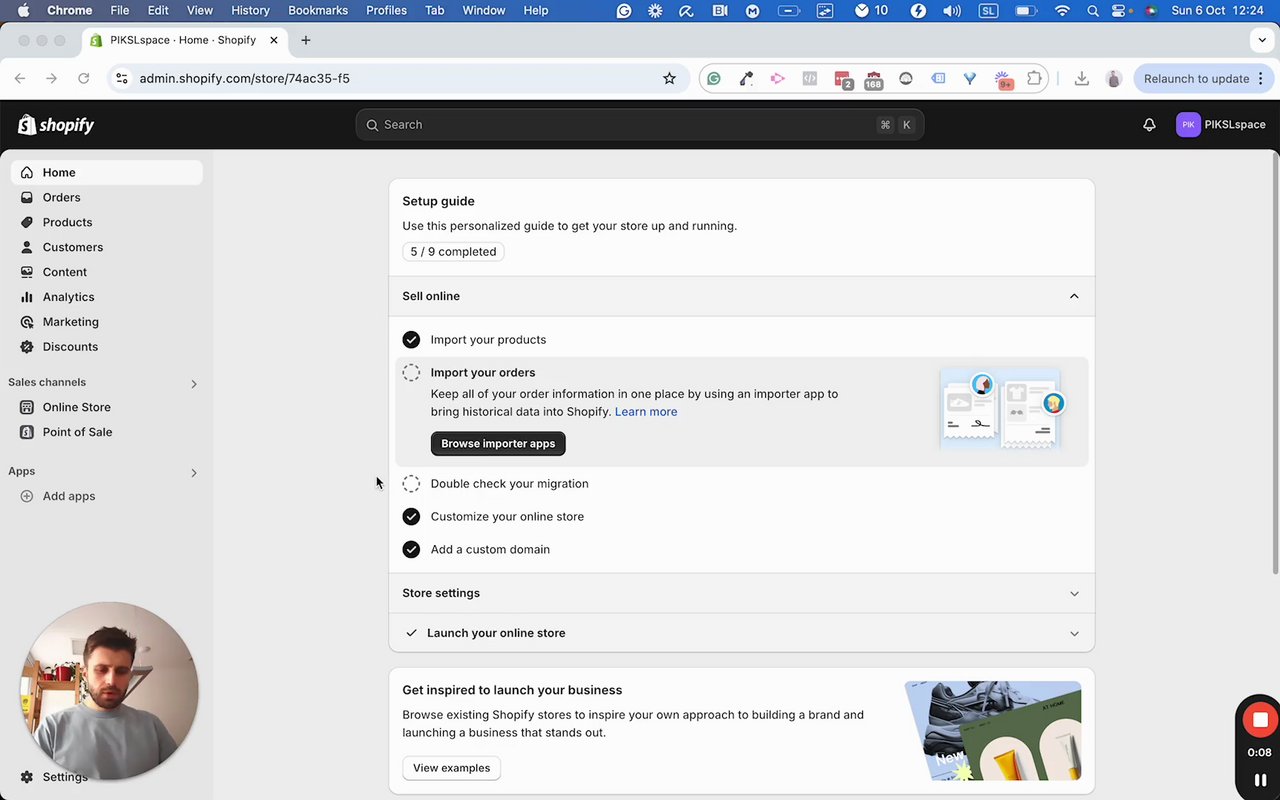
Task: Reload the page in Chrome
Action: [84, 78]
